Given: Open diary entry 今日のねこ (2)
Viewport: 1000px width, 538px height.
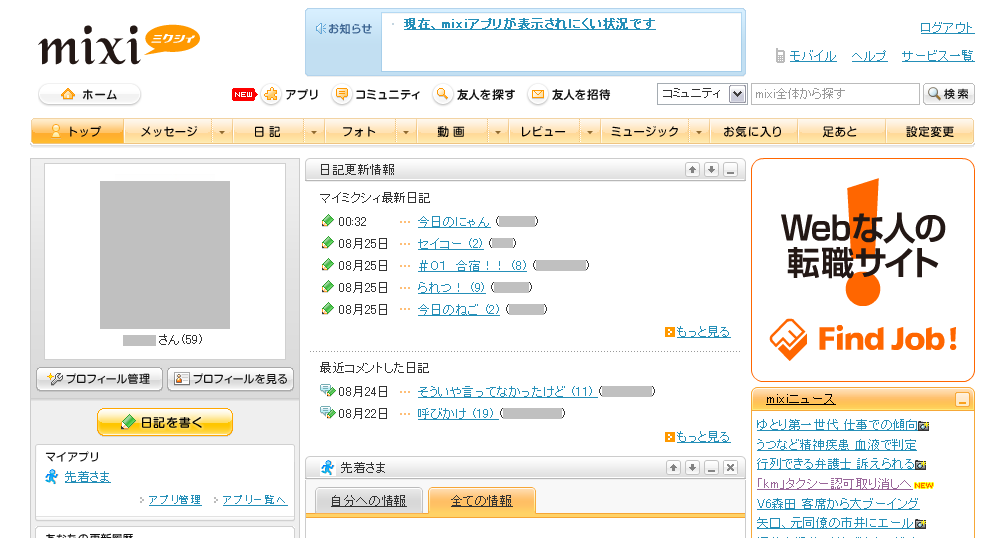Looking at the screenshot, I should coord(459,309).
